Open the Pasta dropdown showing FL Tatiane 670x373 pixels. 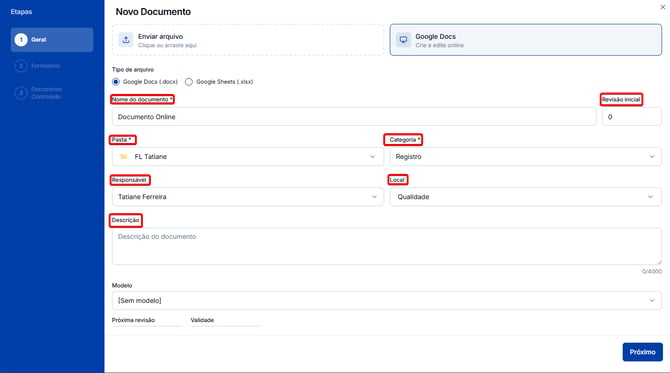pos(248,157)
